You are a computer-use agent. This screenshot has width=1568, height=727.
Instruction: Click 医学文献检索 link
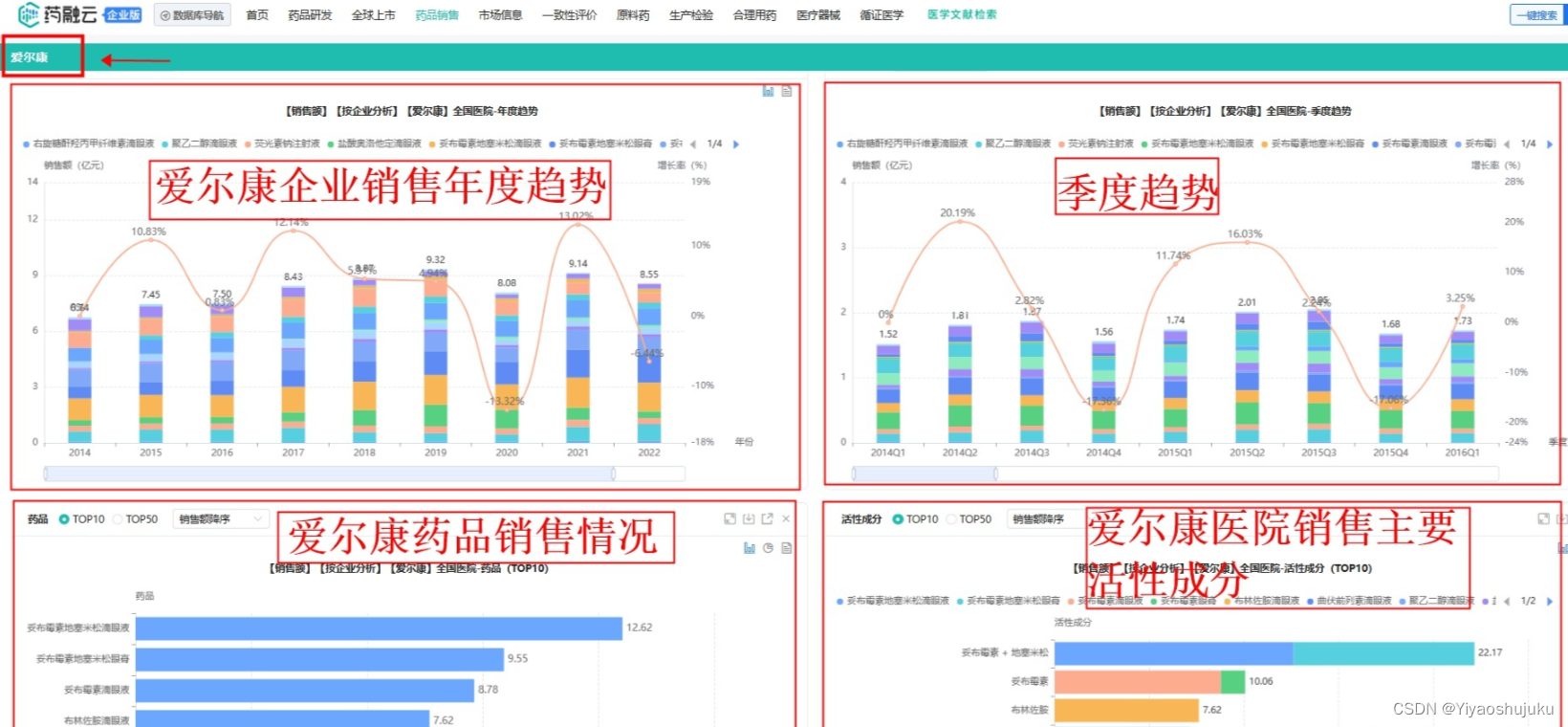coord(962,14)
